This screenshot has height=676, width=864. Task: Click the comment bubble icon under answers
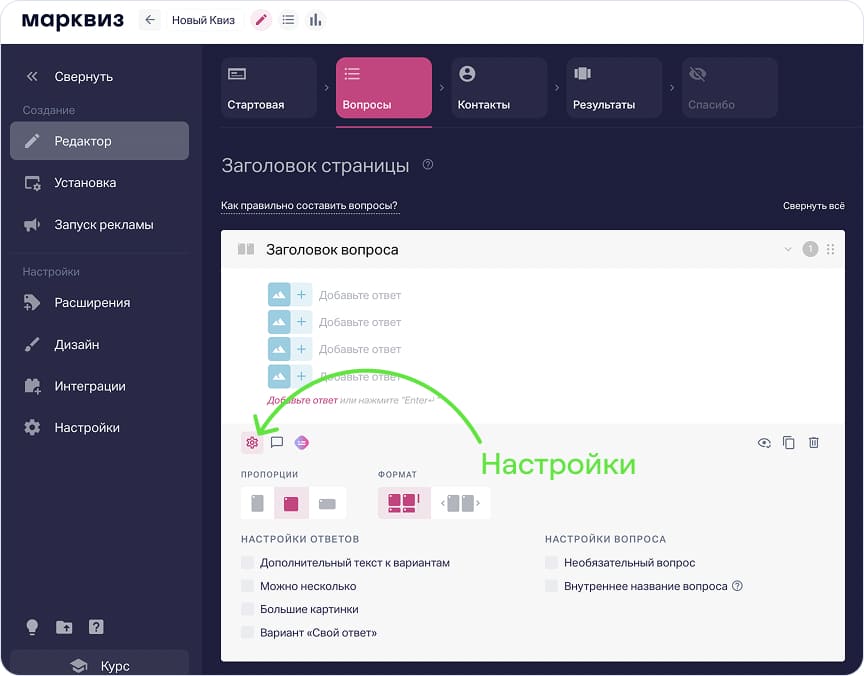click(x=277, y=442)
